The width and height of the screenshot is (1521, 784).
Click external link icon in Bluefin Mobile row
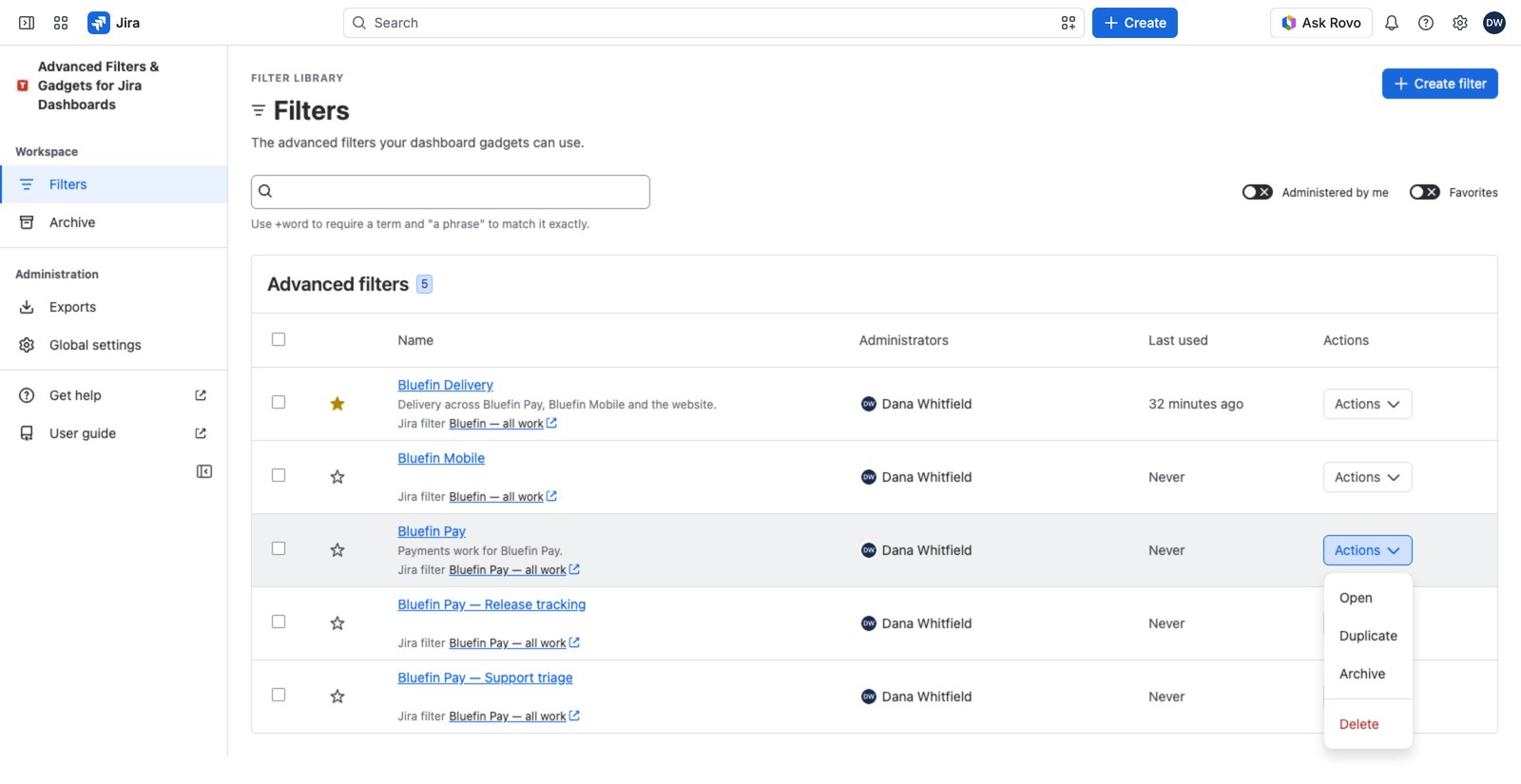pyautogui.click(x=552, y=496)
